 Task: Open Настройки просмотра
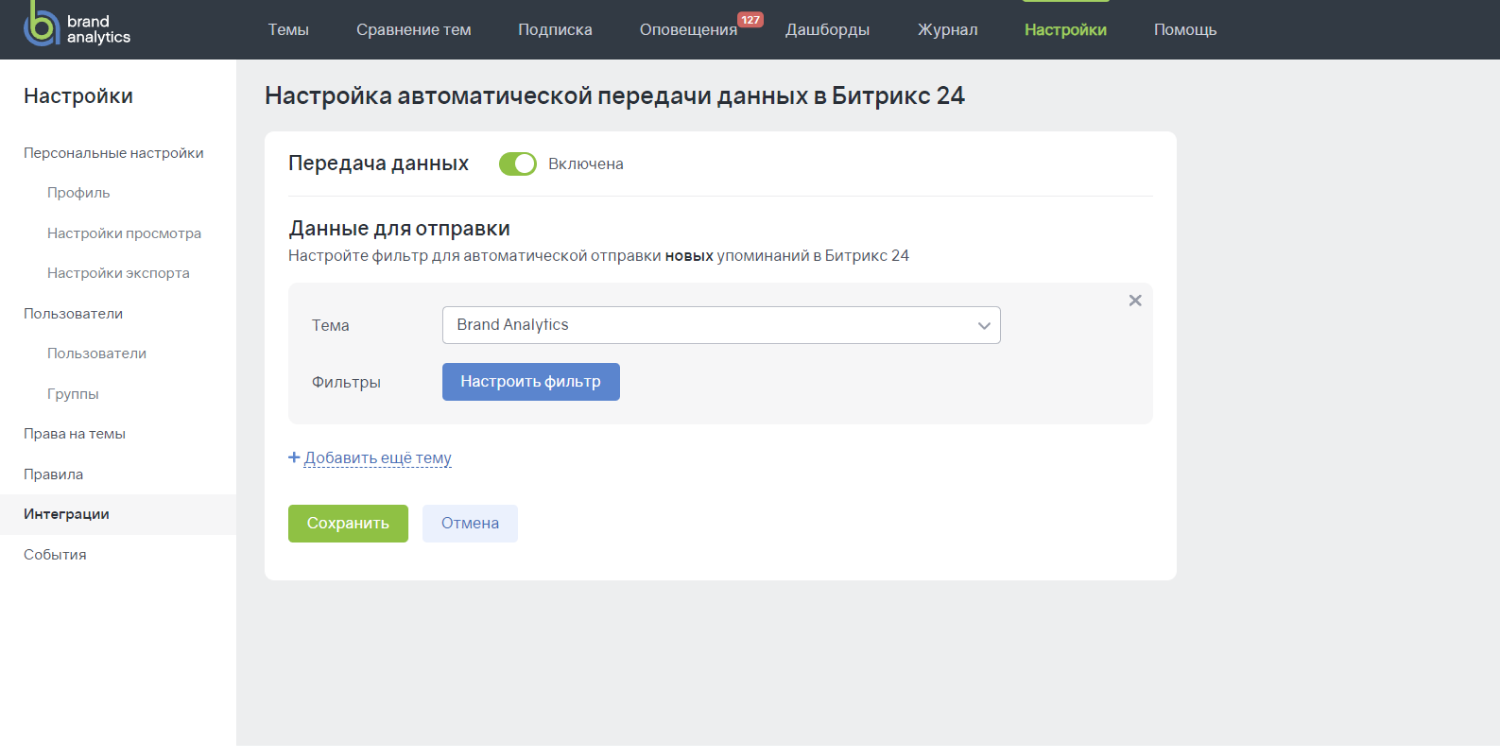[x=124, y=233]
